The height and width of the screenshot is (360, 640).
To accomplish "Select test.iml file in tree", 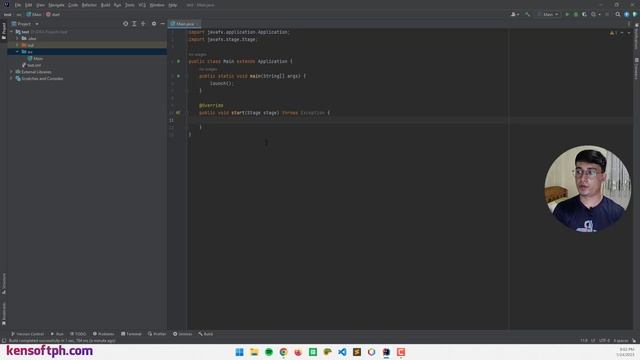I will [31, 65].
